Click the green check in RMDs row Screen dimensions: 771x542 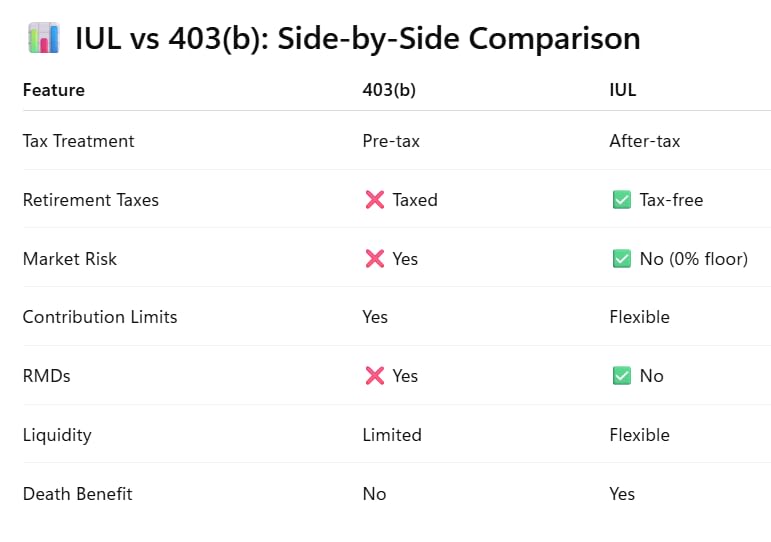pyautogui.click(x=622, y=376)
